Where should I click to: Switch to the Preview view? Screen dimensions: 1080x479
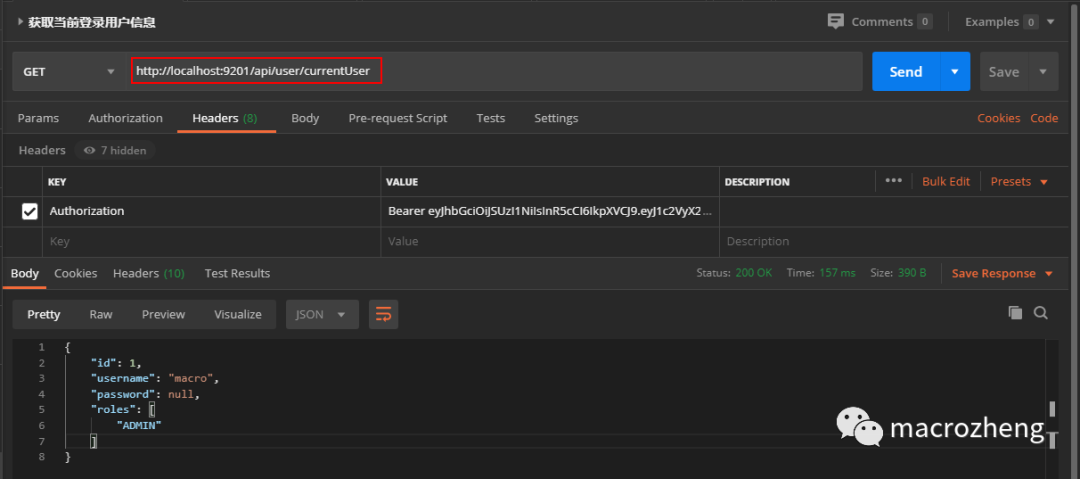pos(163,314)
